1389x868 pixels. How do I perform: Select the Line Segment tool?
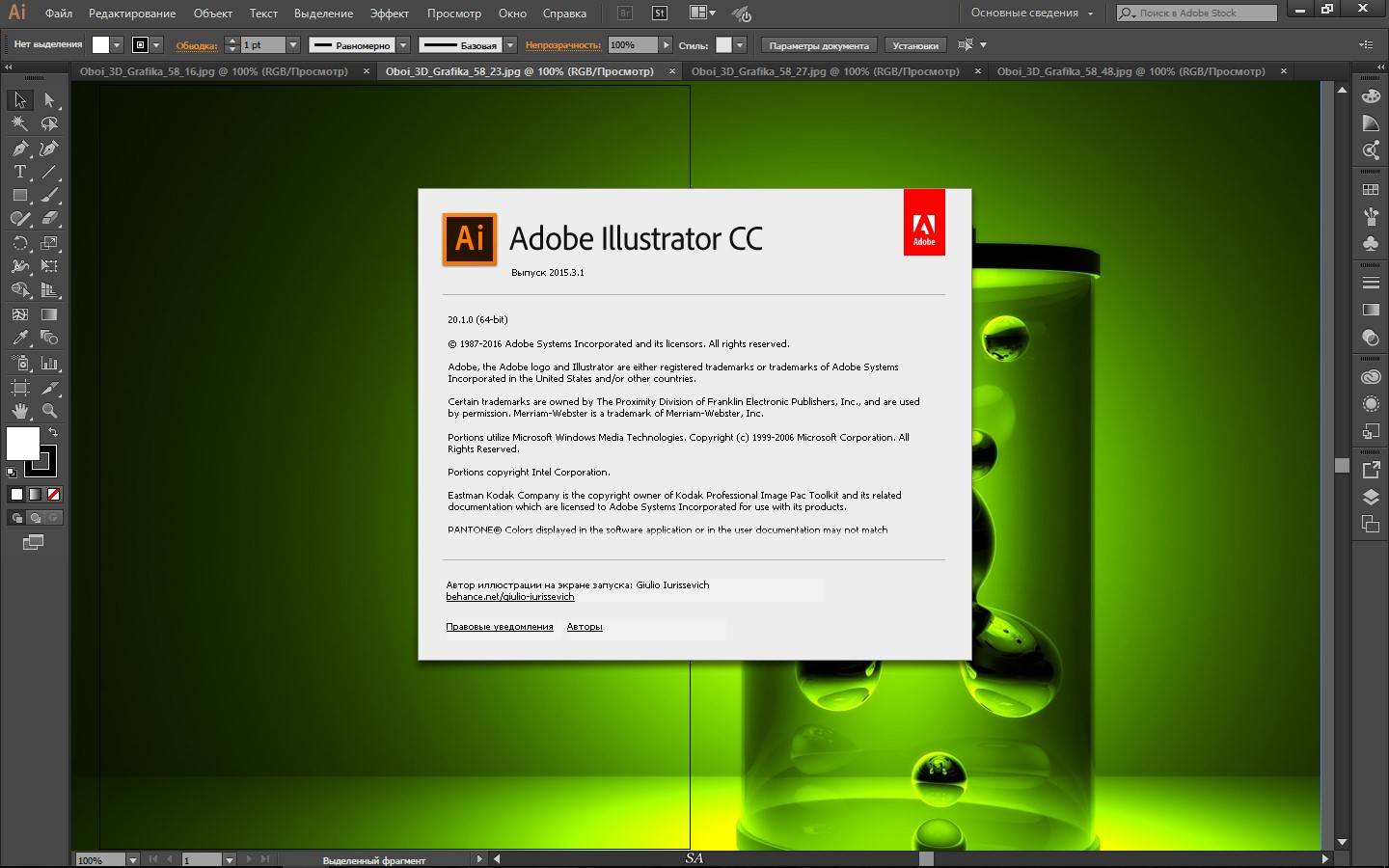click(x=50, y=172)
